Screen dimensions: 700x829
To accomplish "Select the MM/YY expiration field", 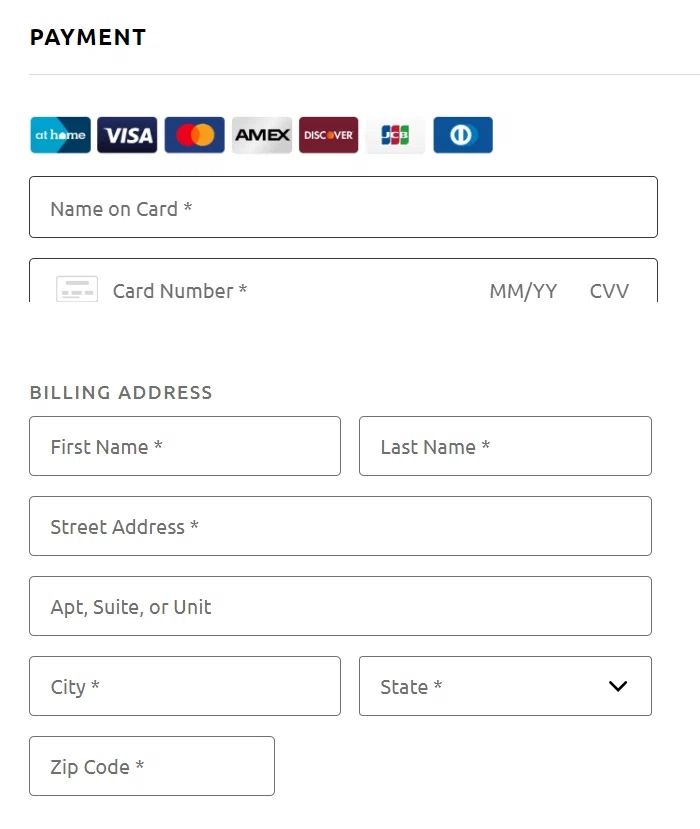I will [x=523, y=291].
